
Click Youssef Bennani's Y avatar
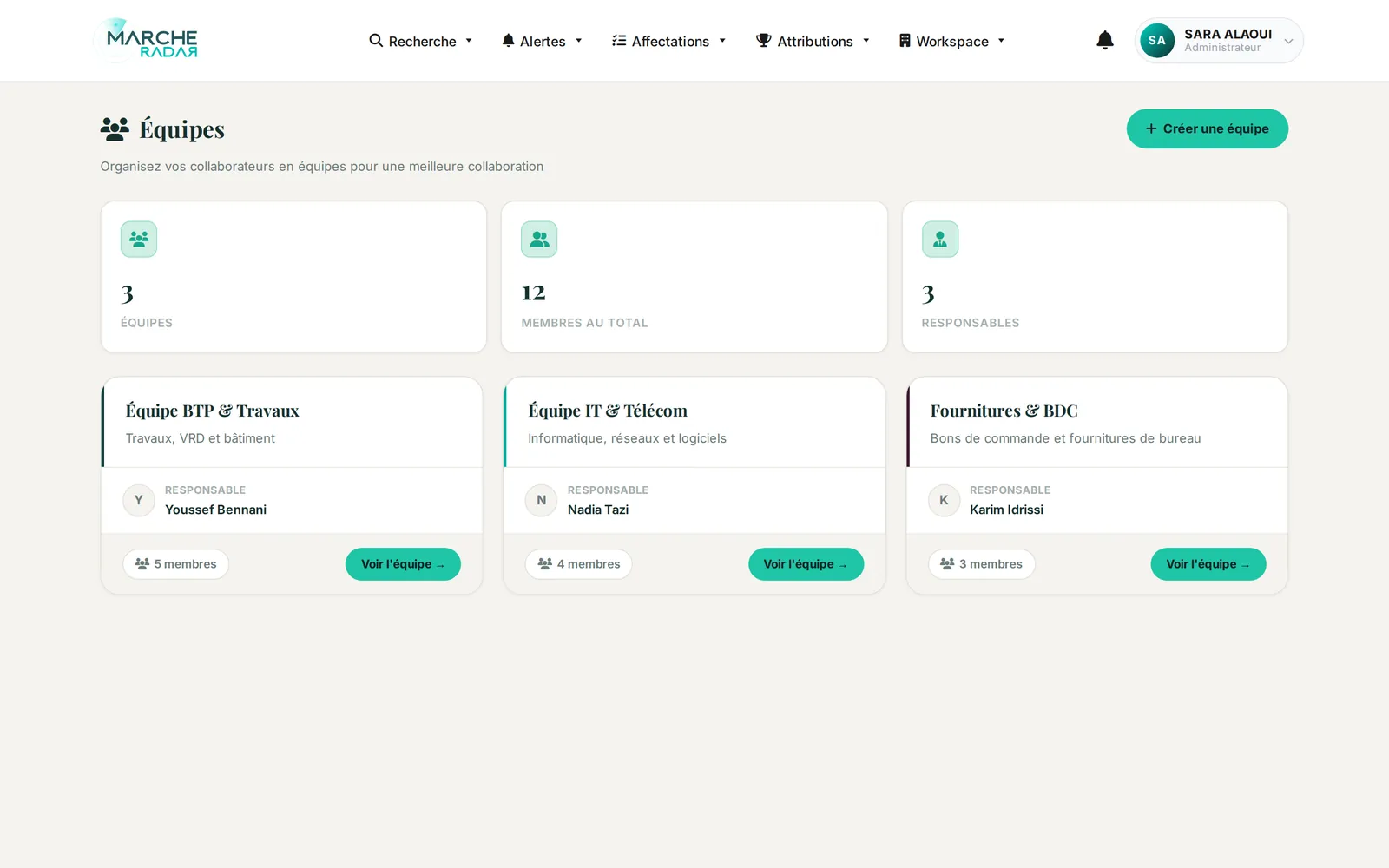coord(139,500)
